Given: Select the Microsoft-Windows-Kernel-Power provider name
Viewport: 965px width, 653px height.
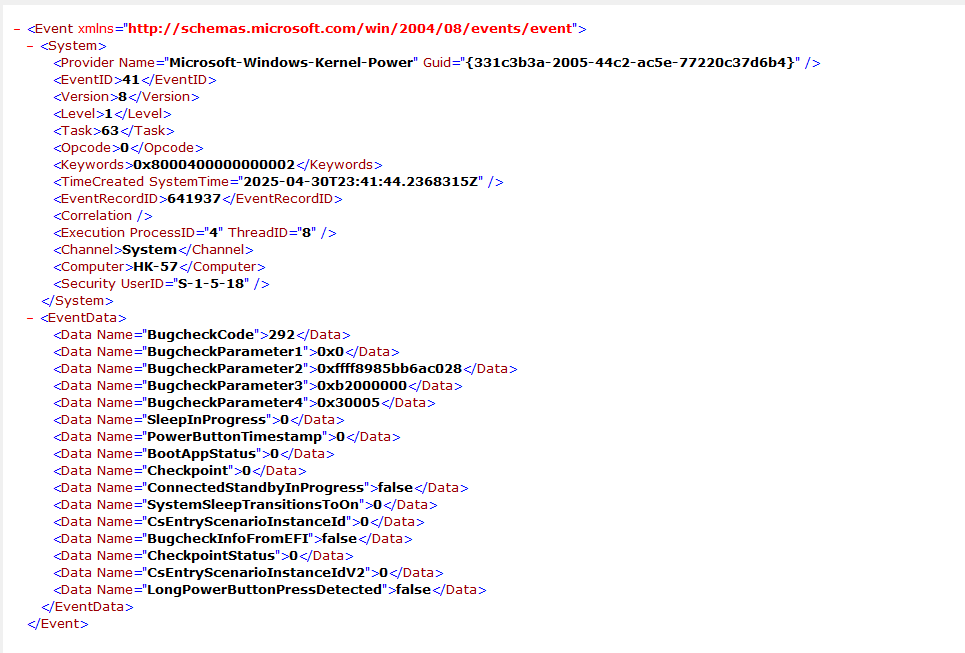Looking at the screenshot, I should point(291,63).
